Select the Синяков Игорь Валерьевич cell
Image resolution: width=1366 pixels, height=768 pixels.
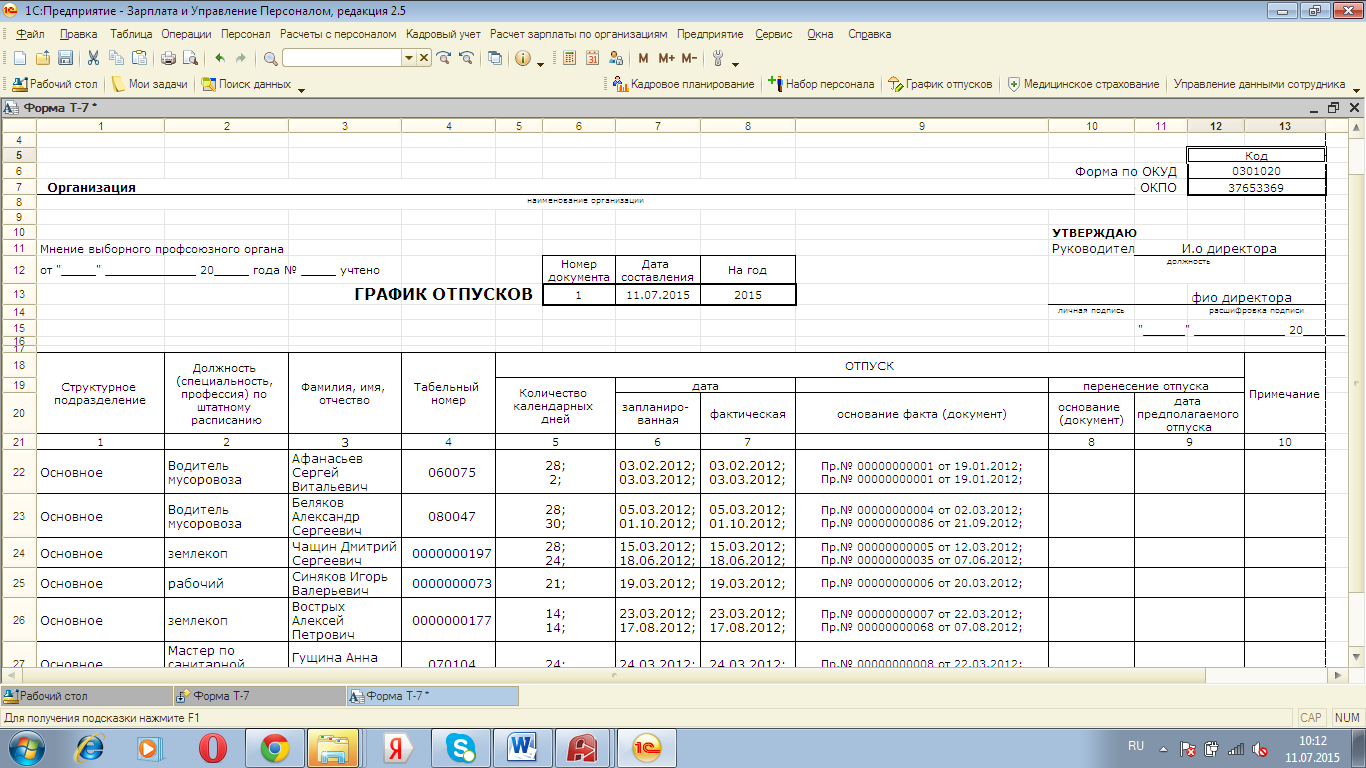[345, 583]
